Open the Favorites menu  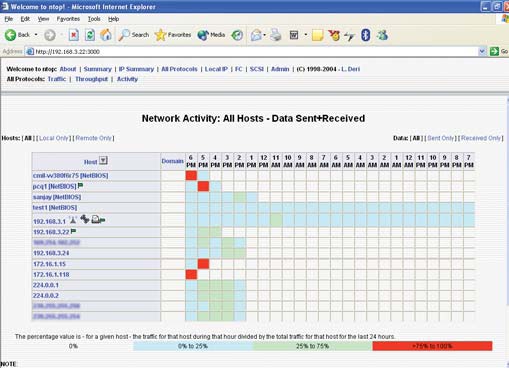[x=68, y=19]
